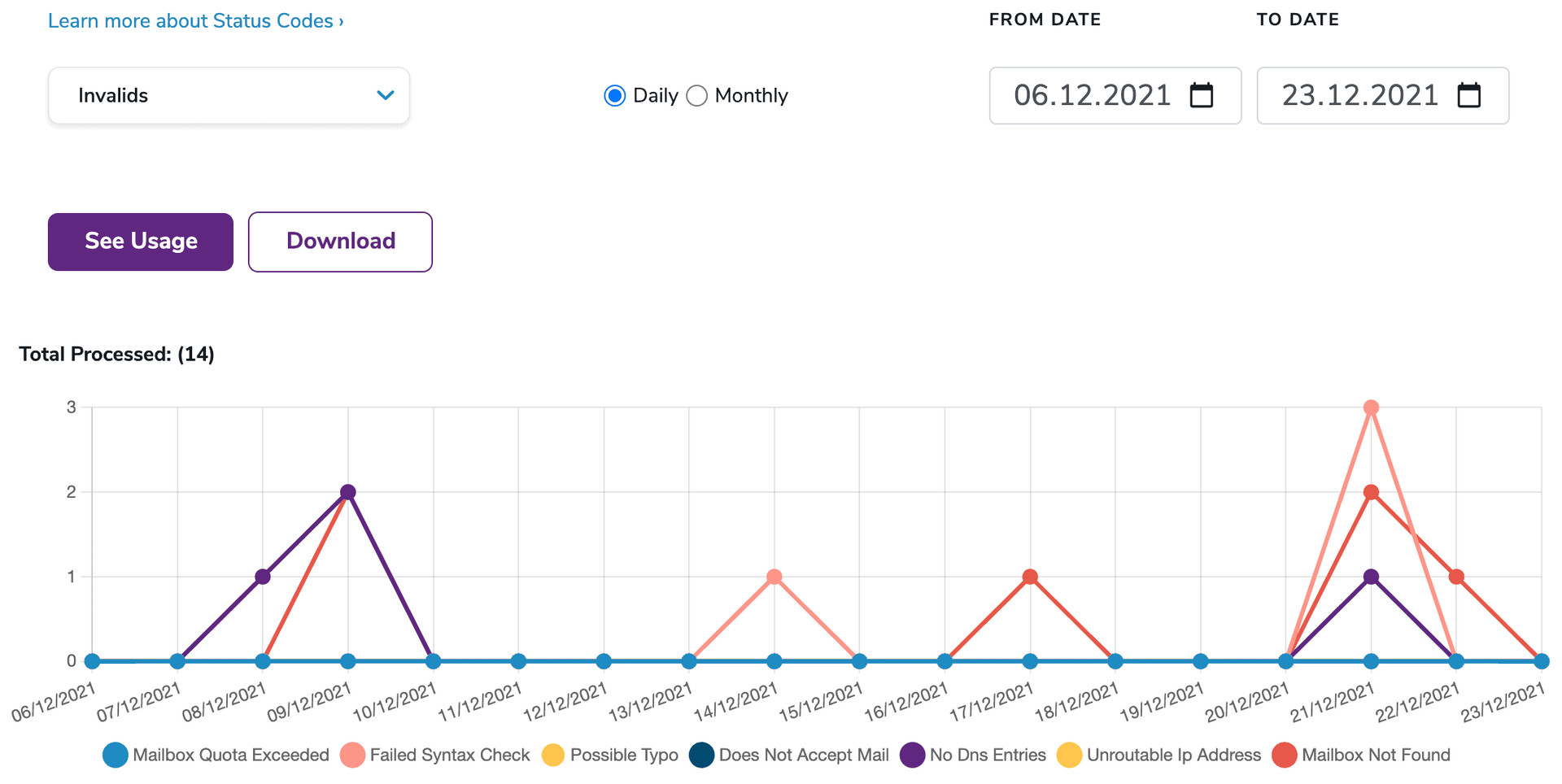The width and height of the screenshot is (1562, 784).
Task: Toggle Failed Syntax Check legend circle
Action: (352, 755)
